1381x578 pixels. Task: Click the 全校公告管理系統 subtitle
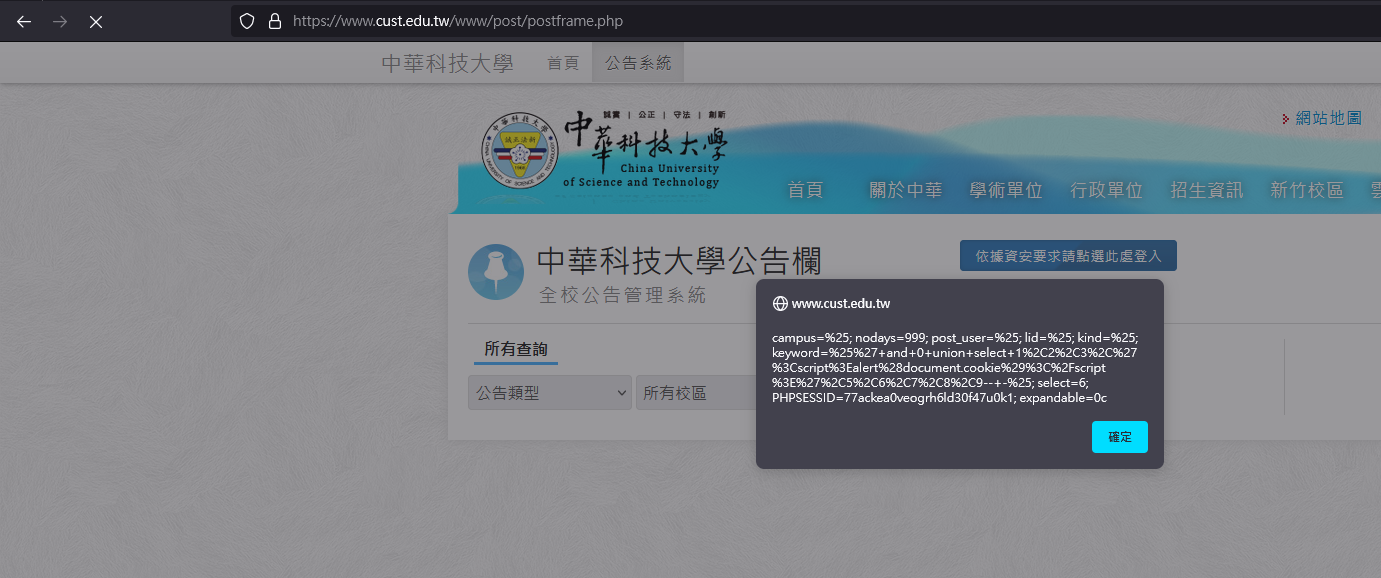[x=623, y=295]
